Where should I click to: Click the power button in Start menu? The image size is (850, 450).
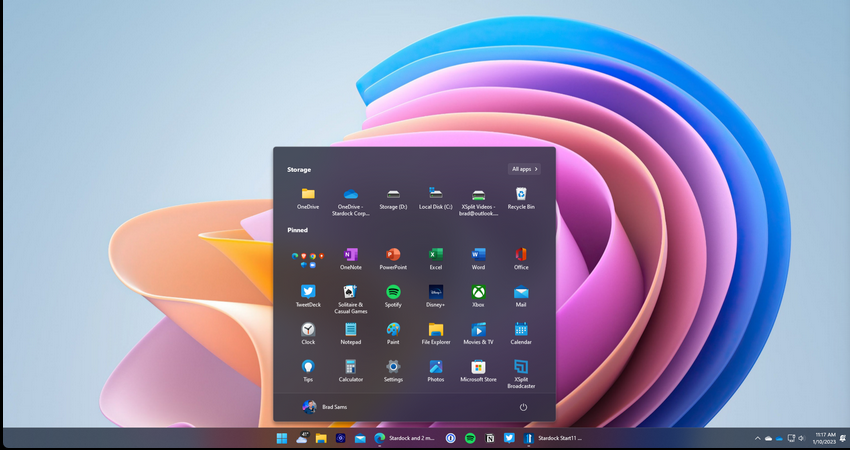click(x=523, y=407)
